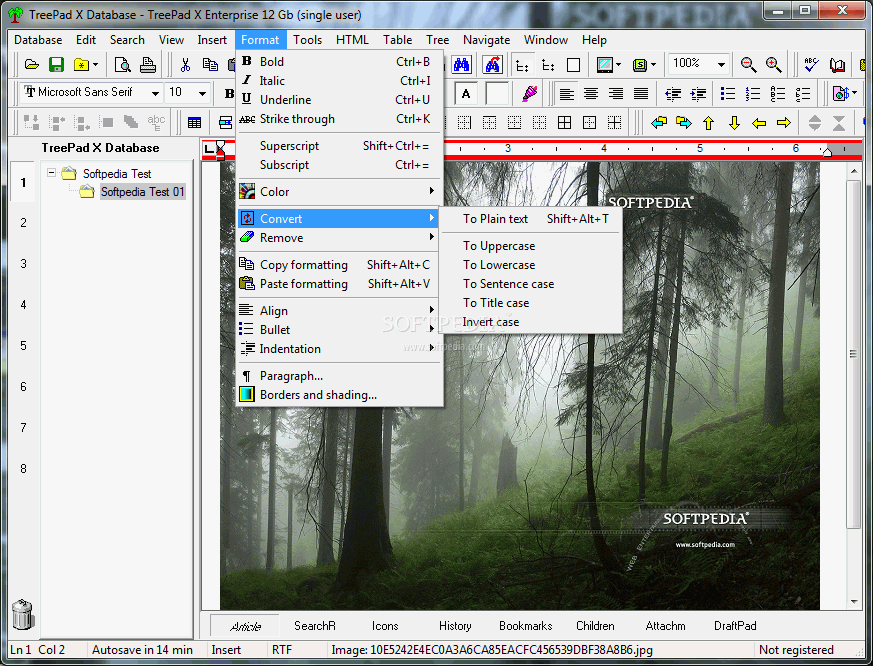Open the green S icon dropdown arrow
Screen dimensions: 873x666
[x=653, y=65]
